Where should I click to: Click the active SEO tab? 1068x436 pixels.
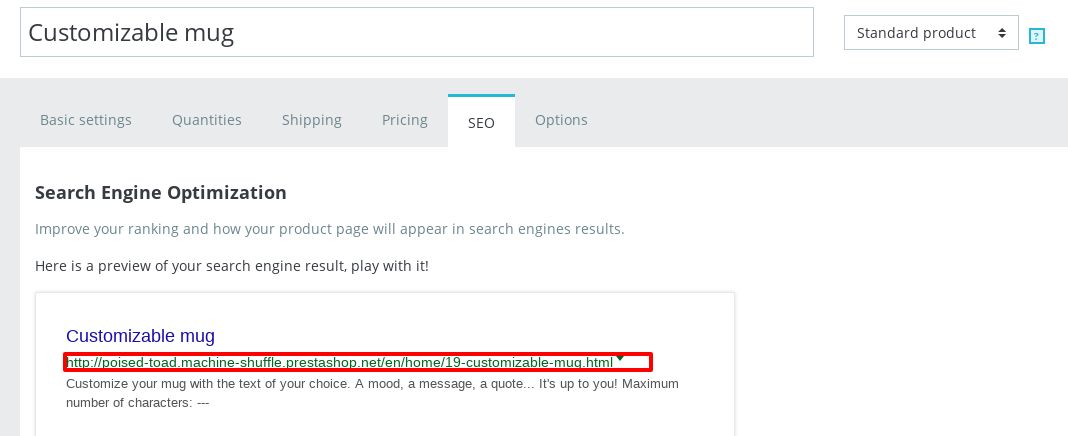[x=481, y=121]
